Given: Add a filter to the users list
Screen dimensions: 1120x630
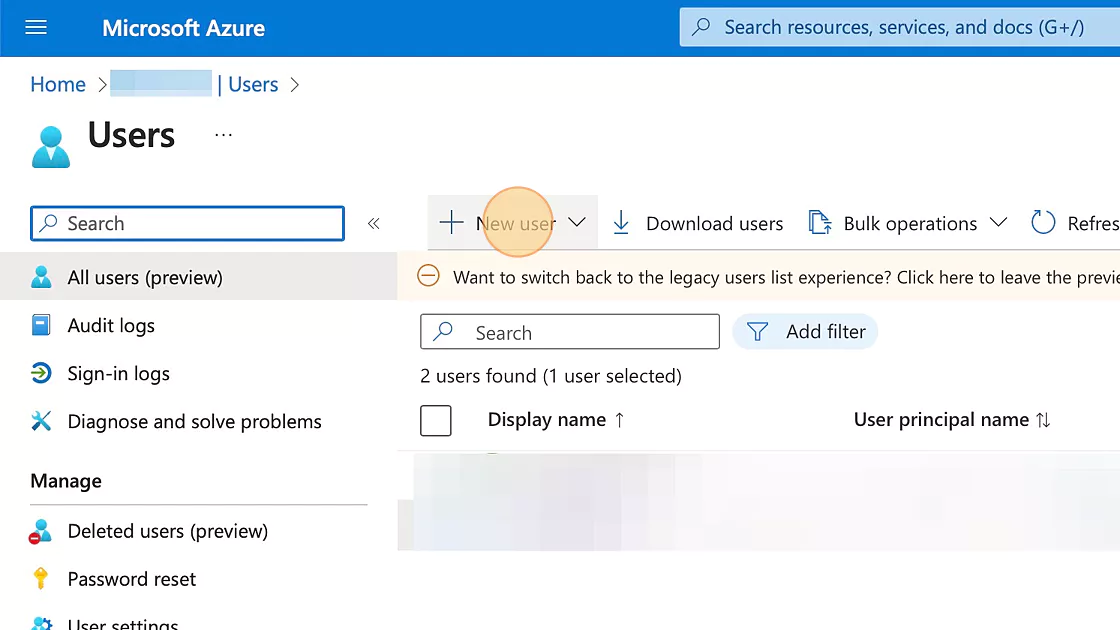Looking at the screenshot, I should pos(805,331).
